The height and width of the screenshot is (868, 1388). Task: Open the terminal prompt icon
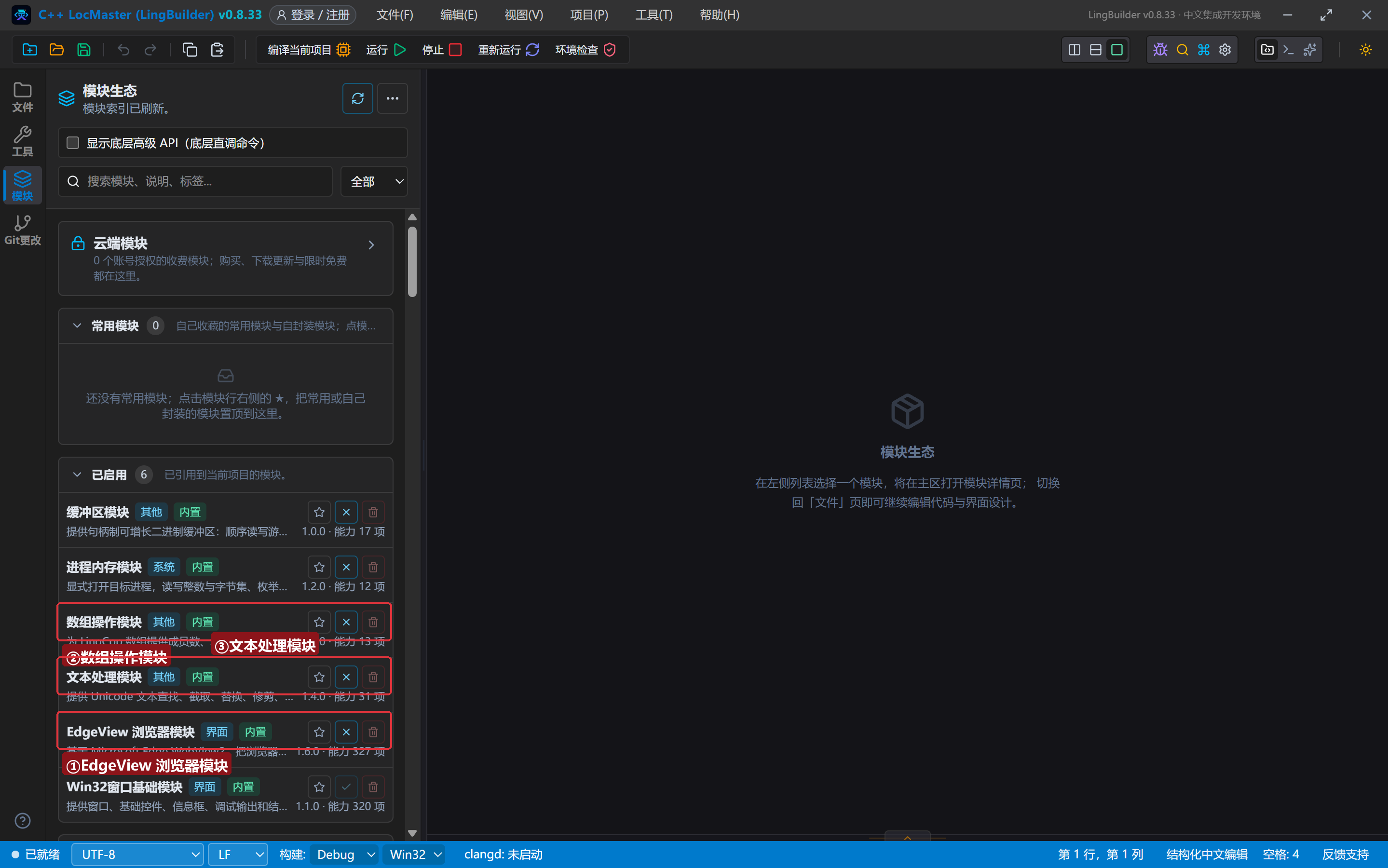(1288, 50)
